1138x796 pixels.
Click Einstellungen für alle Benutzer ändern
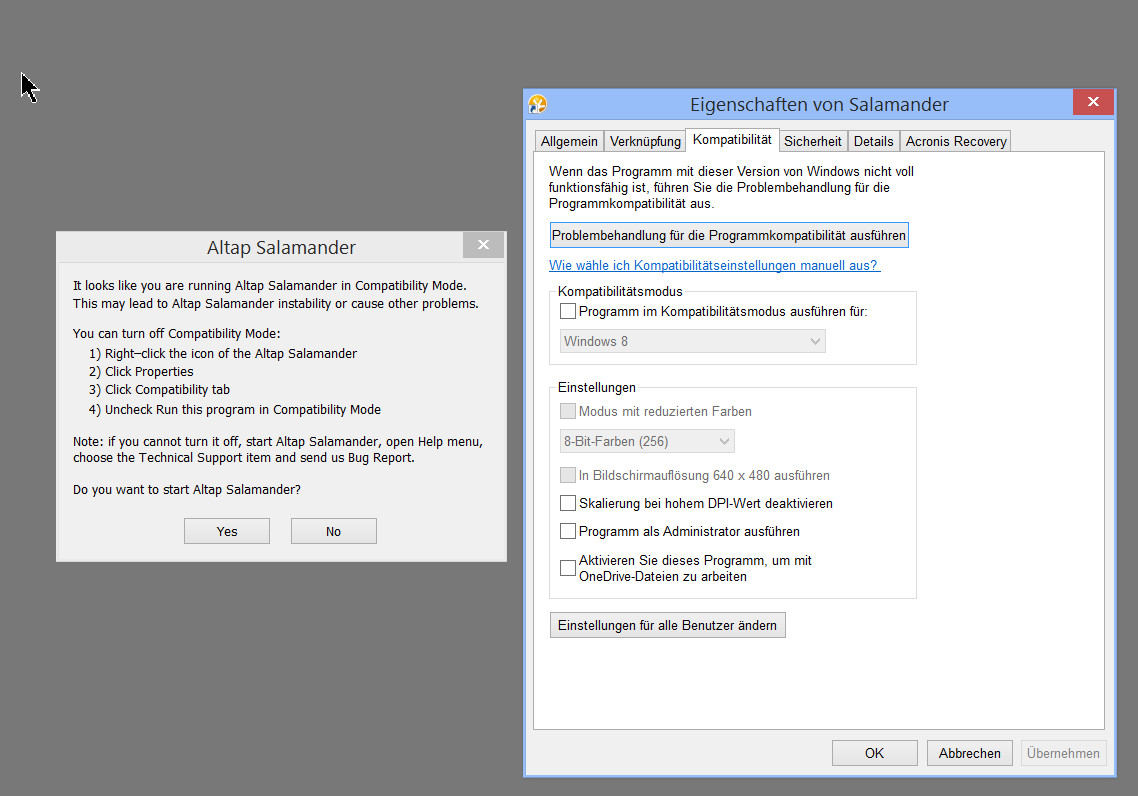pos(667,625)
